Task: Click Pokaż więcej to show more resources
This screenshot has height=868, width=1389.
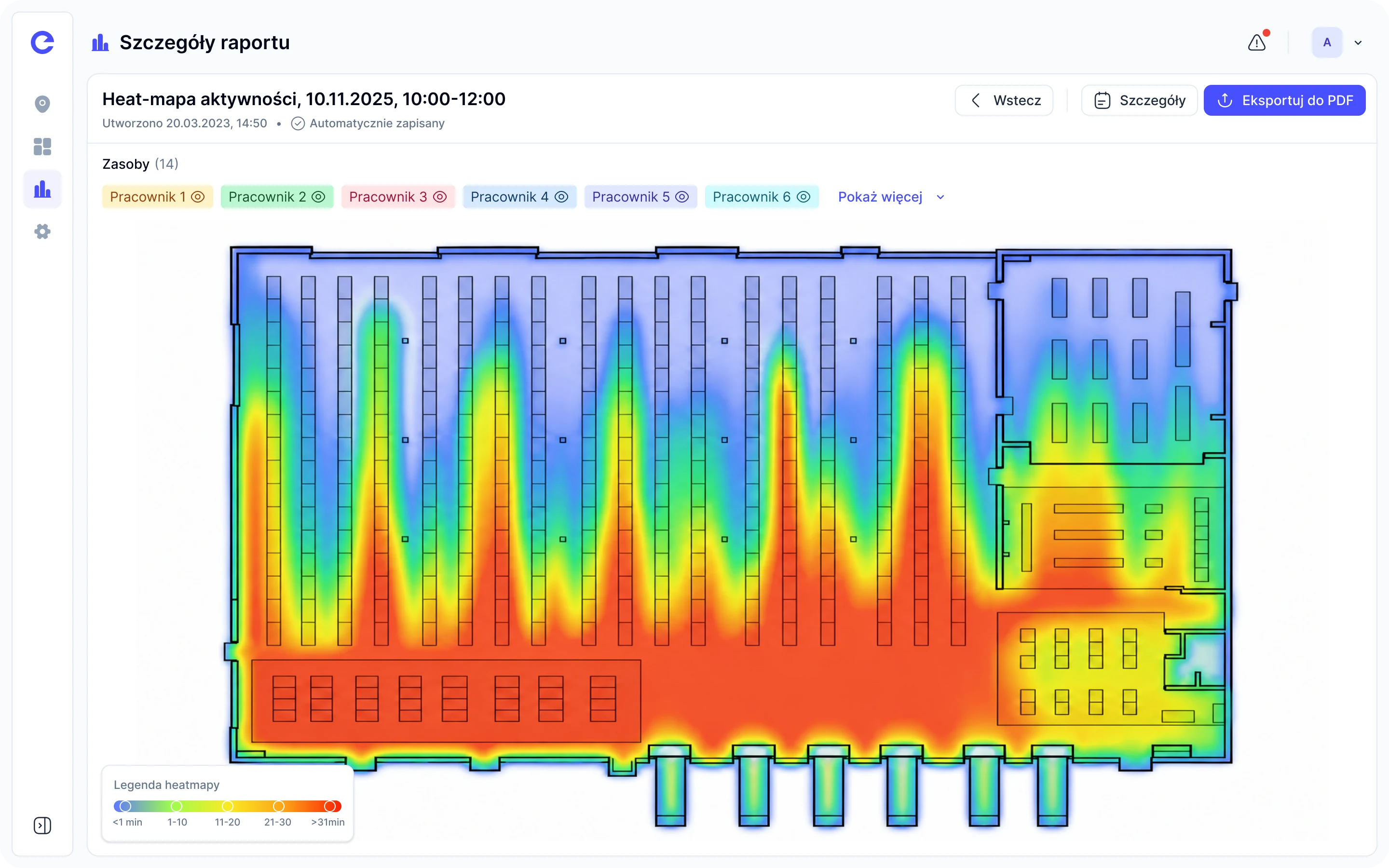Action: (x=880, y=197)
